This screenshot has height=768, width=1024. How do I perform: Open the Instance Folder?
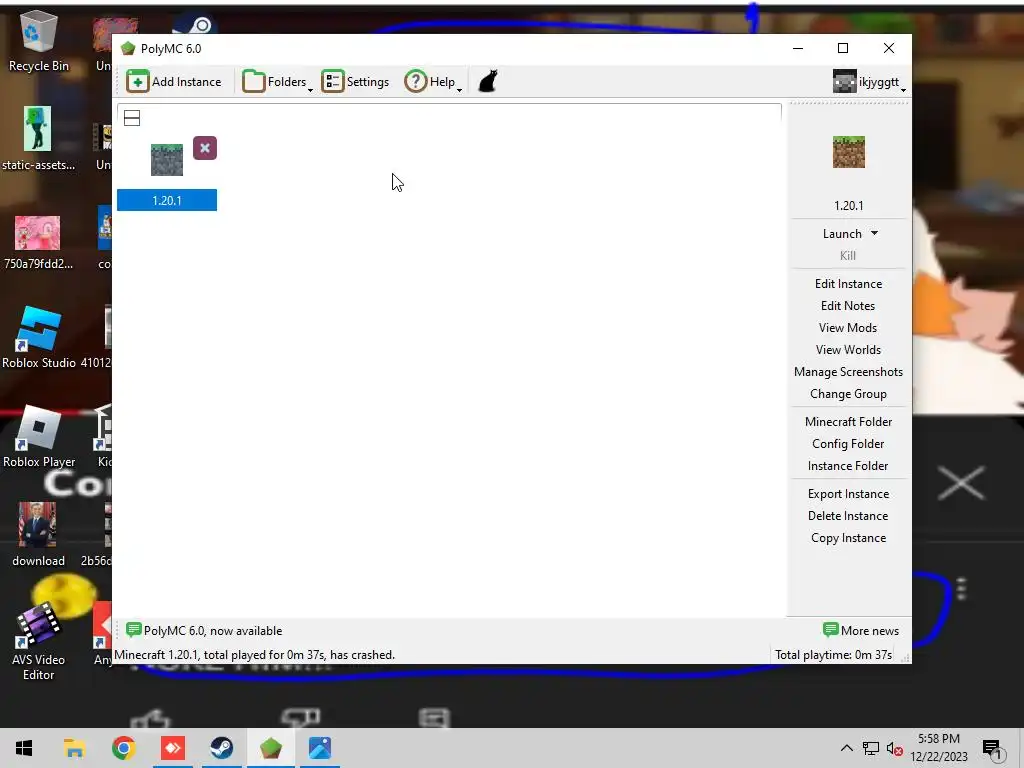point(848,466)
